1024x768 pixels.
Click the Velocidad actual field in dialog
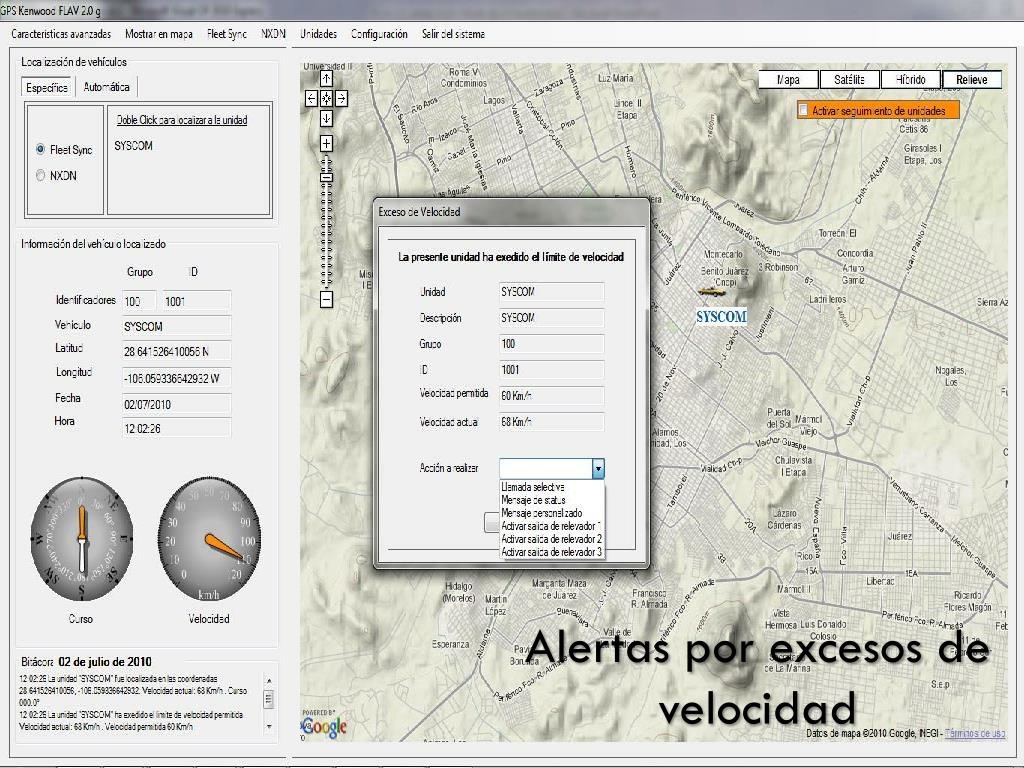point(551,422)
